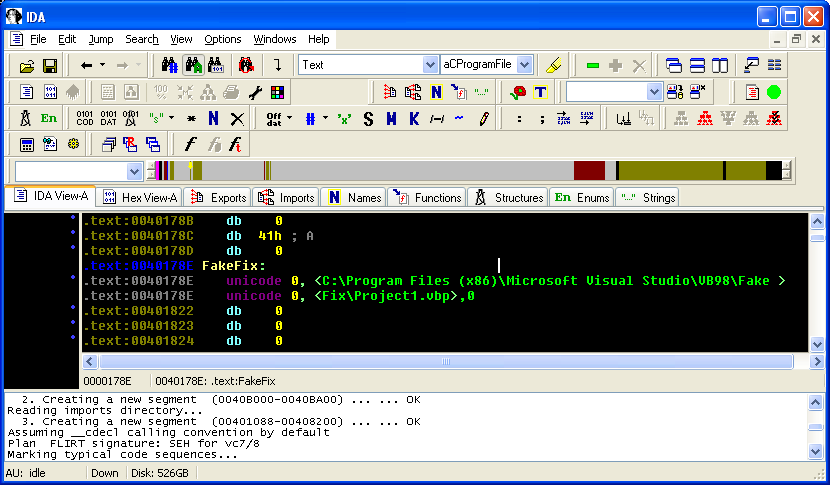Open the Options menu
Image resolution: width=830 pixels, height=485 pixels.
point(222,39)
